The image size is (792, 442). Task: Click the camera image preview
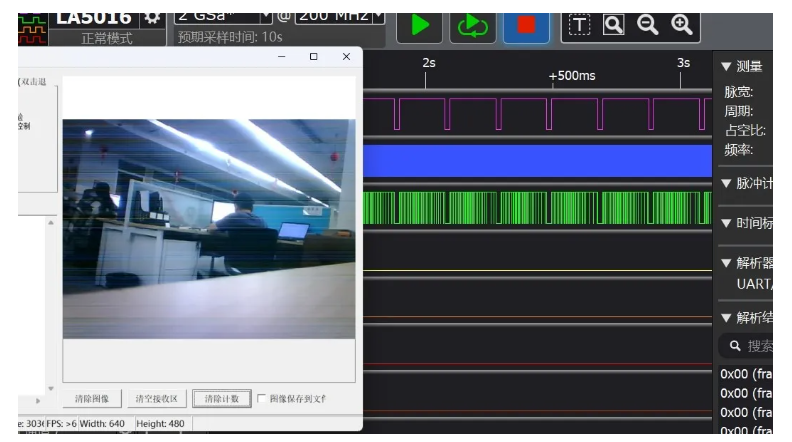pyautogui.click(x=209, y=228)
